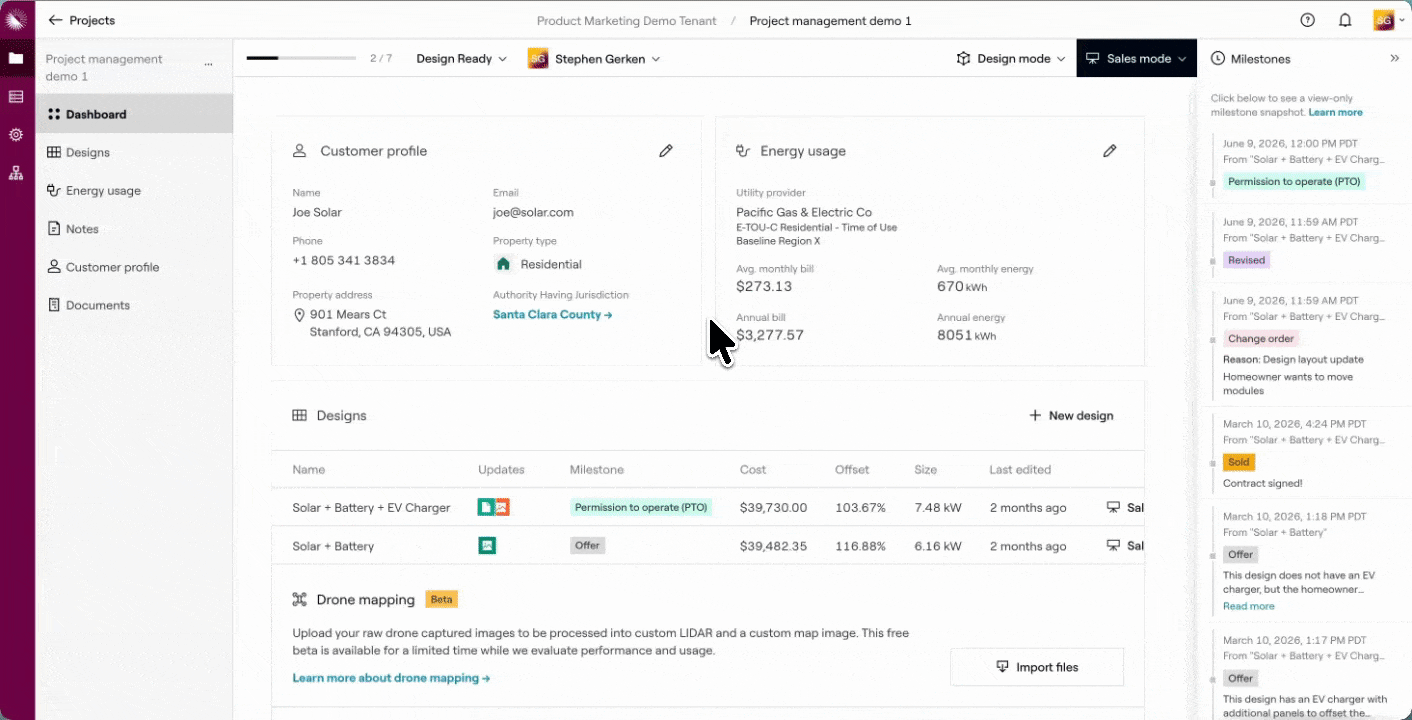Sort designs by Last edited column
The width and height of the screenshot is (1412, 720).
pyautogui.click(x=1019, y=470)
